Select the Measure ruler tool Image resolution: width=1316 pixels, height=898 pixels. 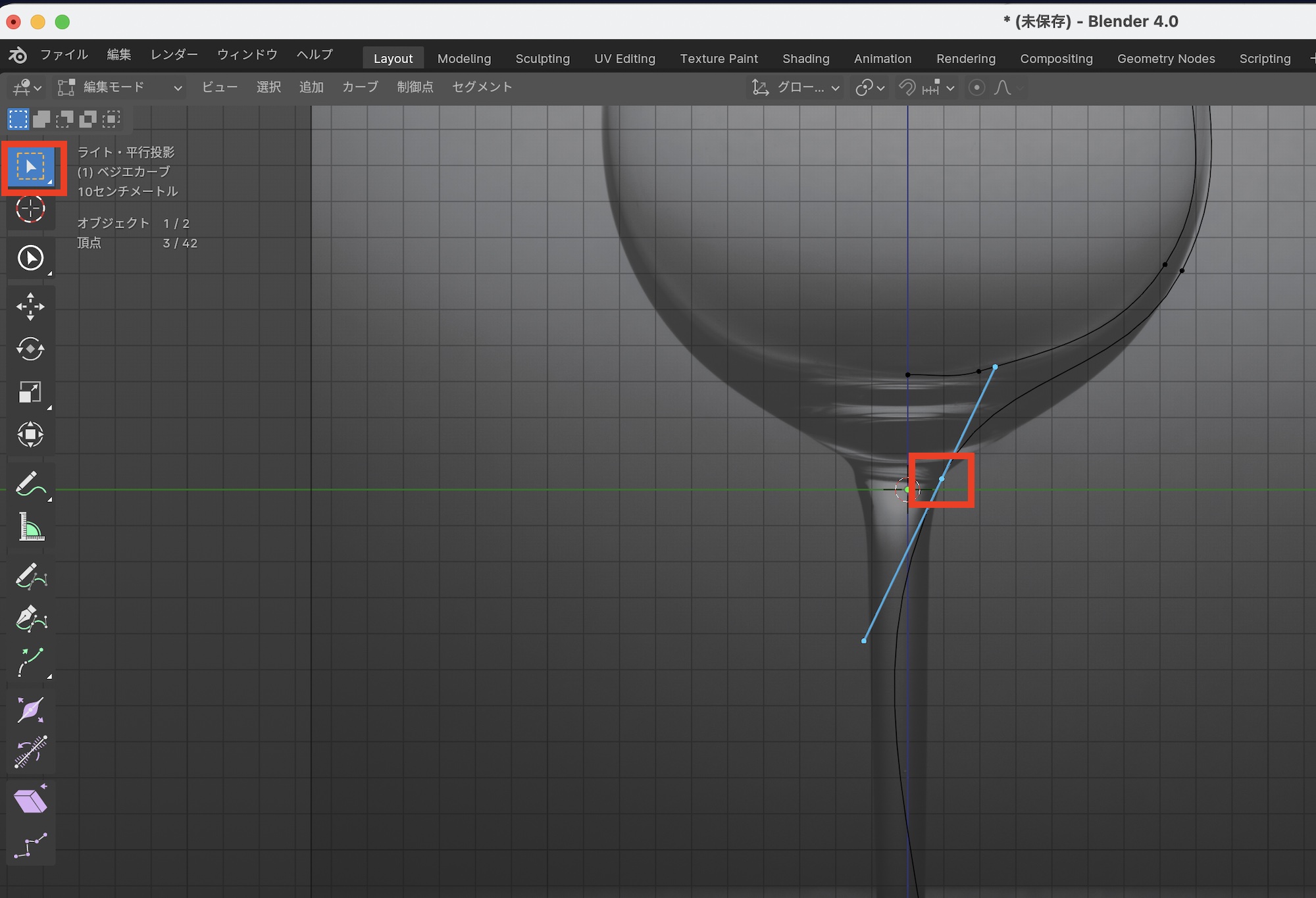[30, 527]
